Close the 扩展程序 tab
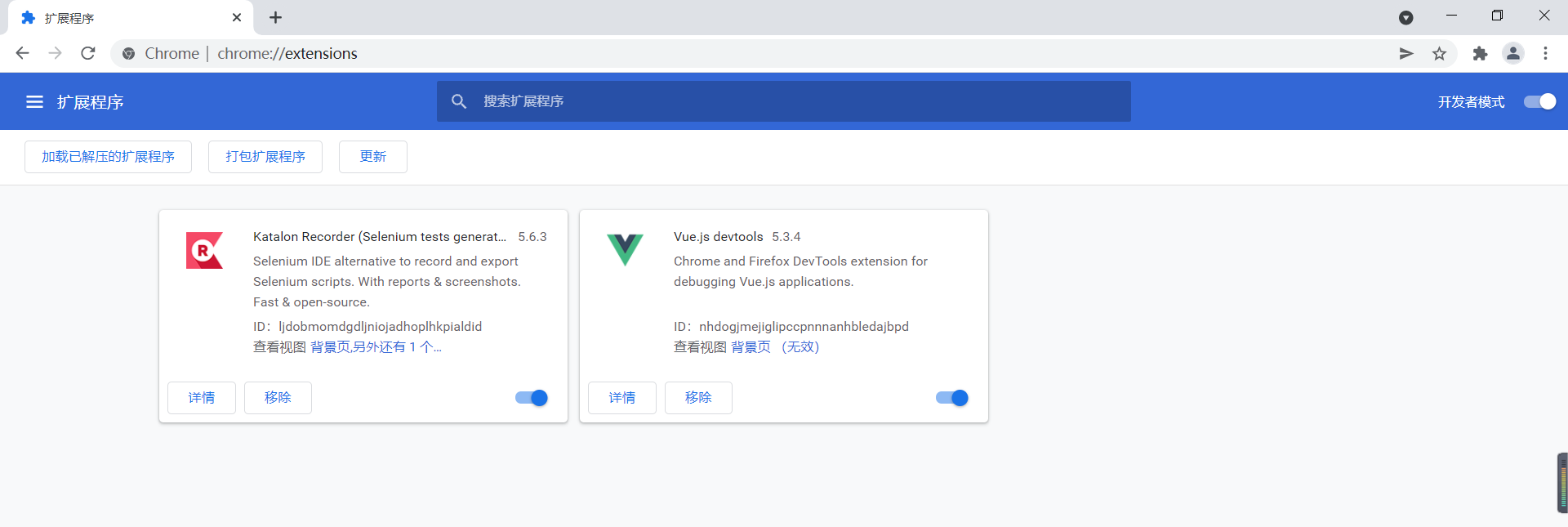Screen dimensions: 1568x527 coord(237,17)
